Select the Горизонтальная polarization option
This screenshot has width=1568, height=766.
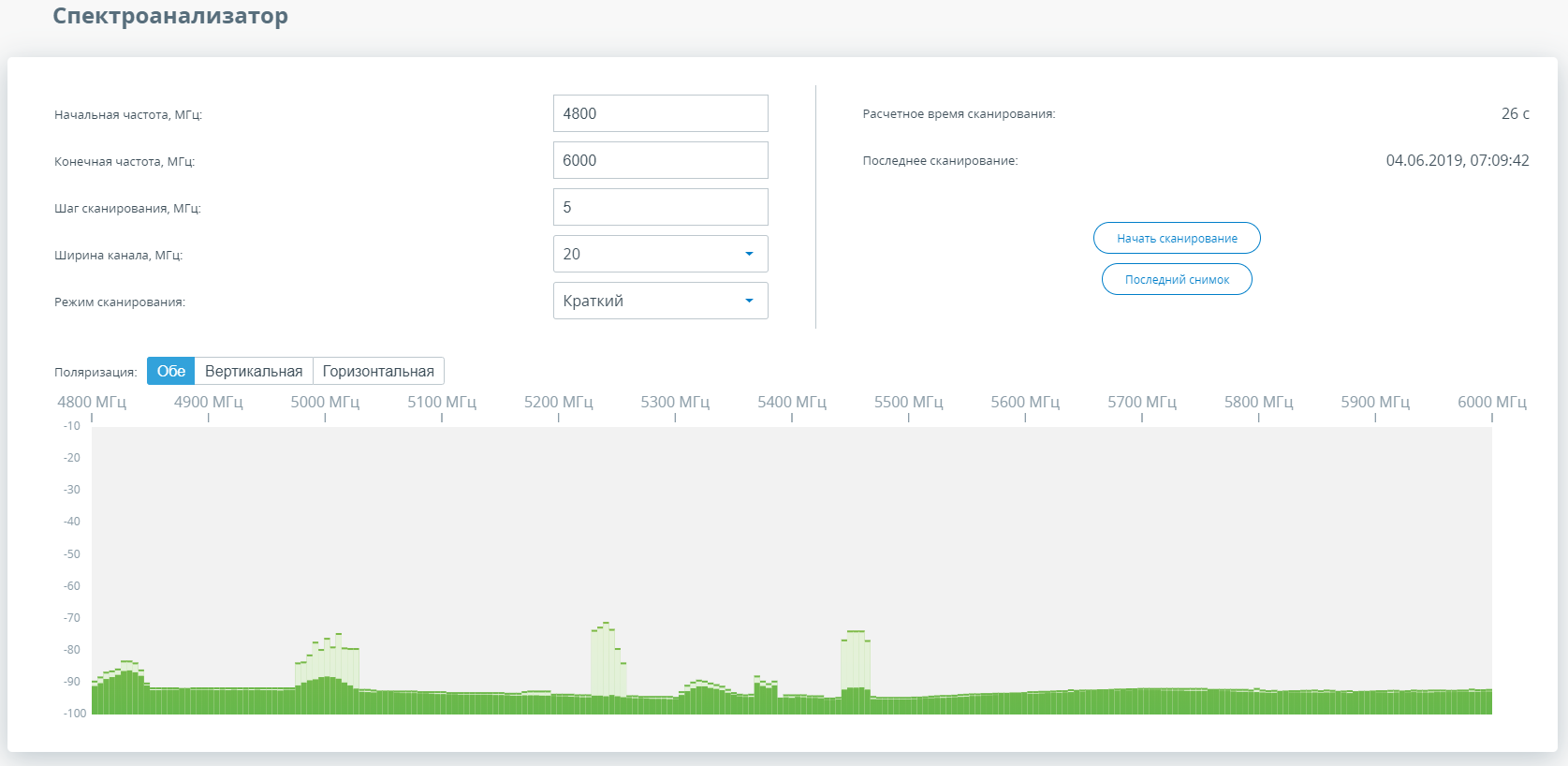pyautogui.click(x=378, y=371)
